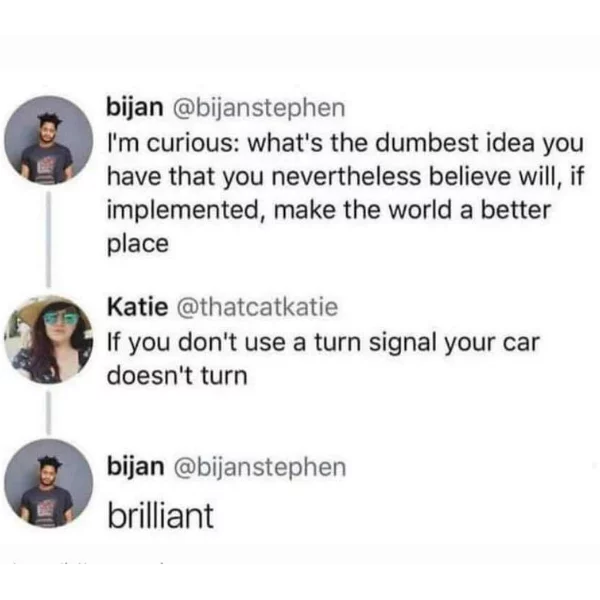Open the @bijanstephen handle above 'brilliant'

click(260, 468)
